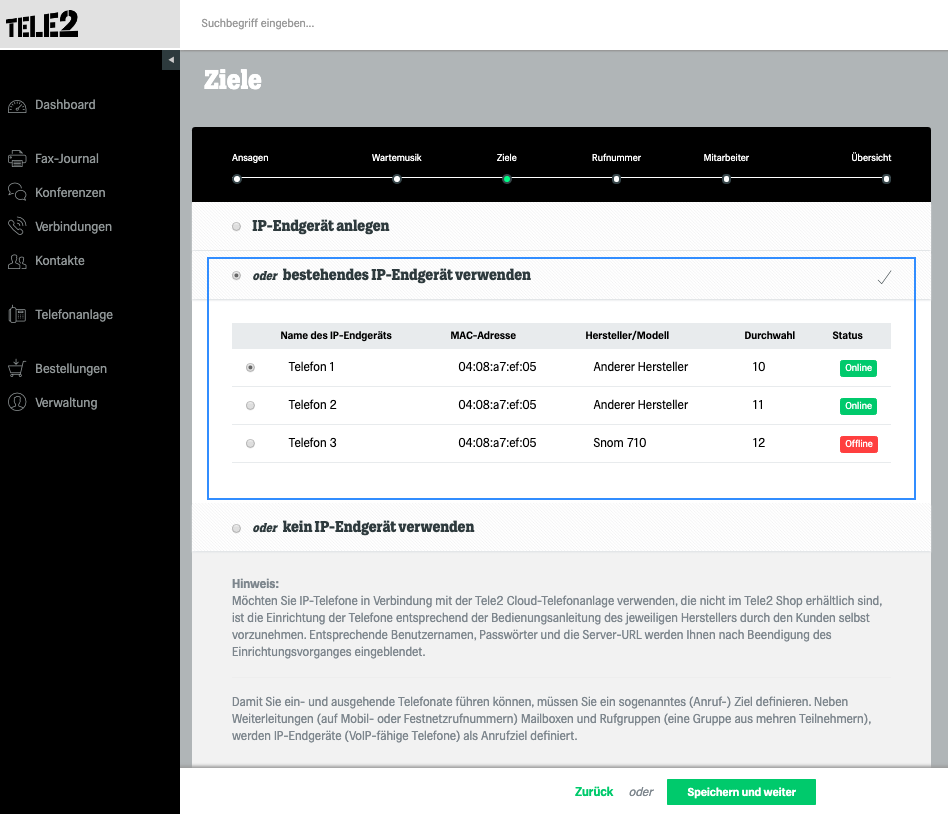Click Speichern und weiter button

[x=741, y=792]
